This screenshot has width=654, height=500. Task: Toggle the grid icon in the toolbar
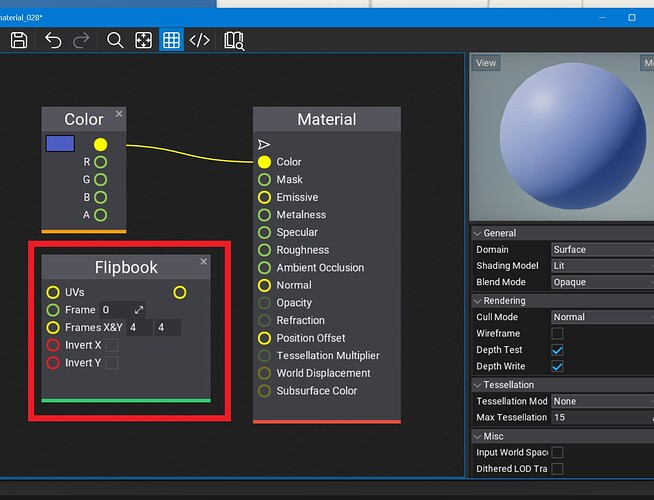tap(171, 40)
